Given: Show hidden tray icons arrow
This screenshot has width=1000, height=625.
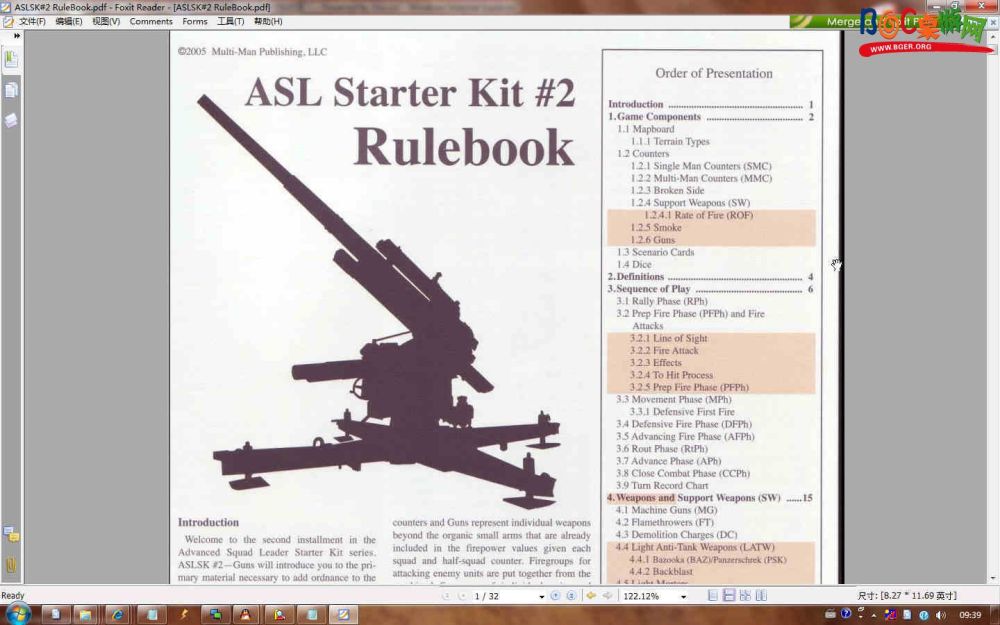Looking at the screenshot, I should 874,616.
